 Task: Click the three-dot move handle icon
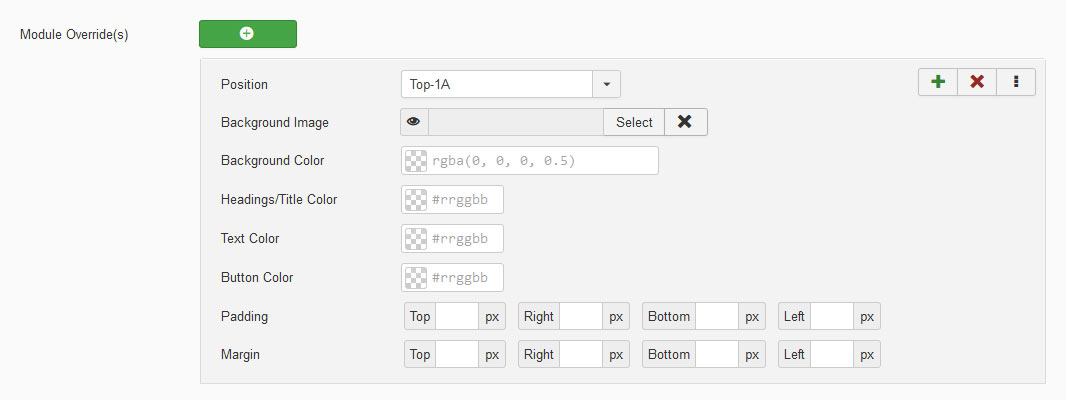click(1016, 82)
